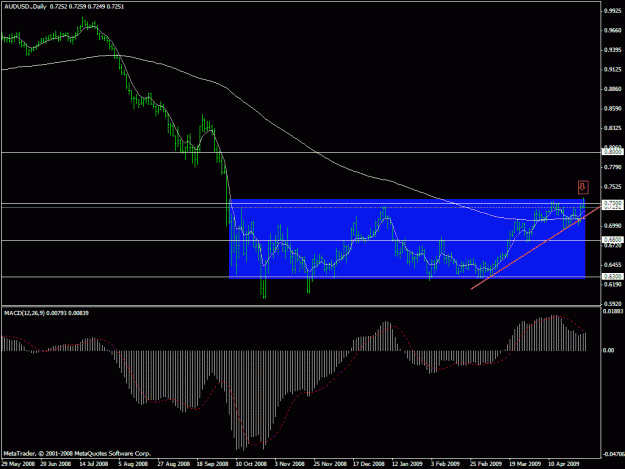Click the MACD 0.00 scale value
The height and width of the screenshot is (469, 625).
pos(609,350)
